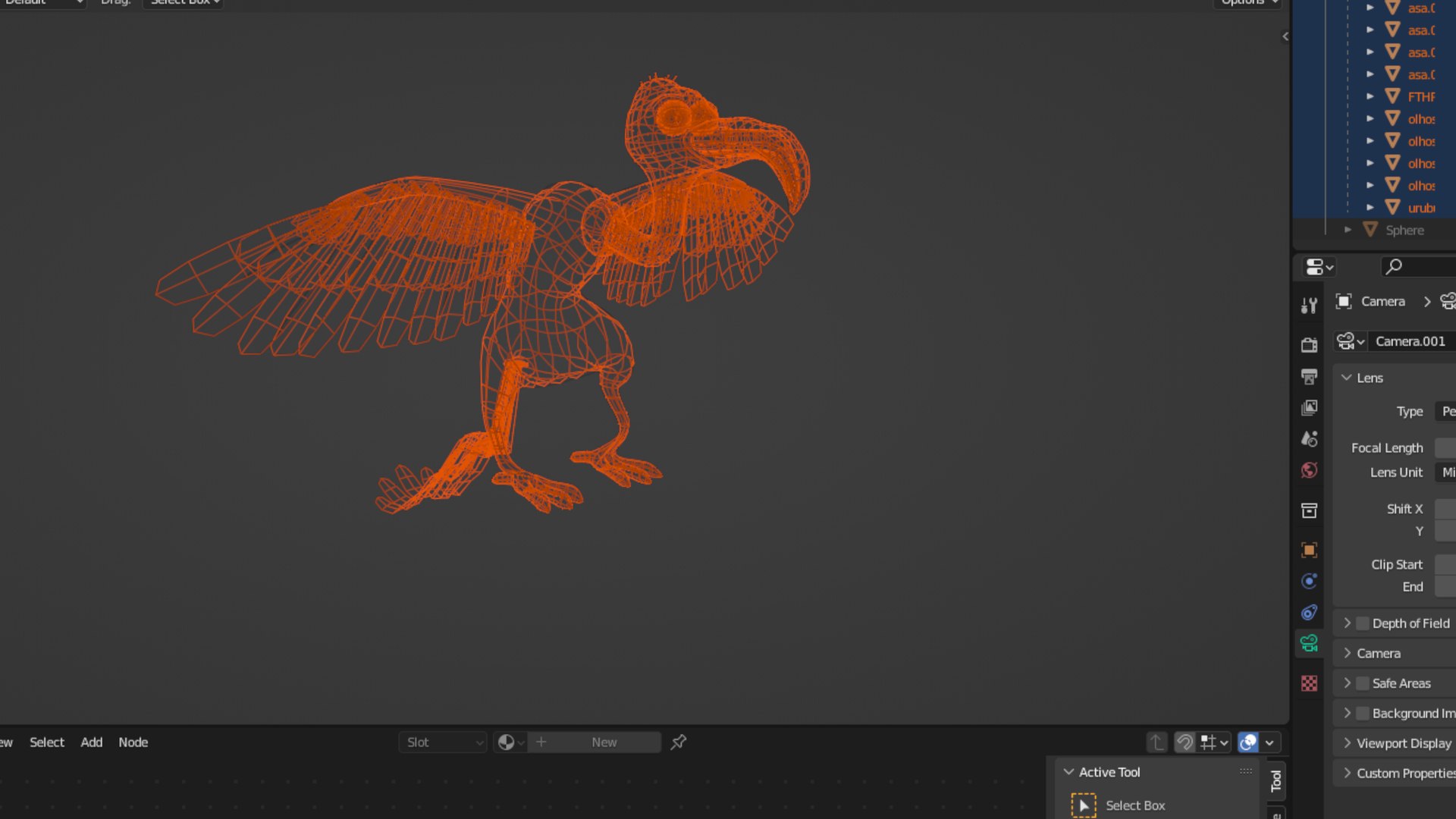
Task: Open the overlays options dropdown arrow
Action: coord(1269,742)
